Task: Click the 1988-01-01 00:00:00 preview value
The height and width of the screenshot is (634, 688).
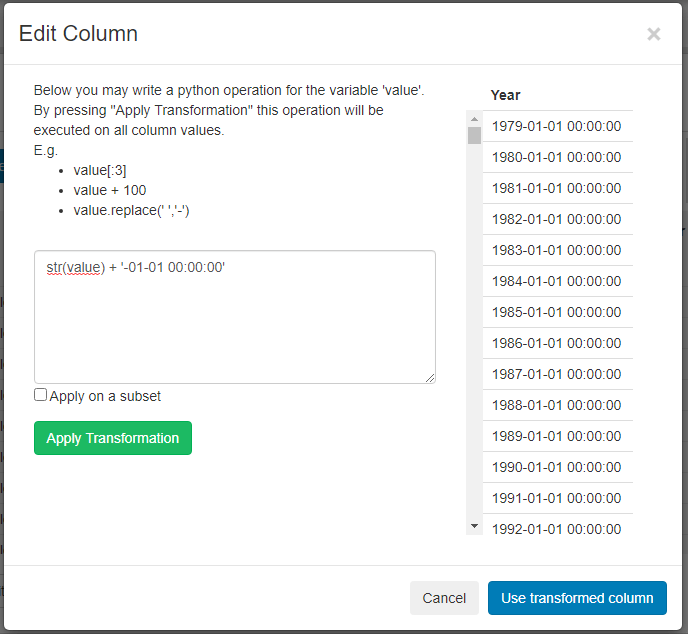Action: pos(556,405)
